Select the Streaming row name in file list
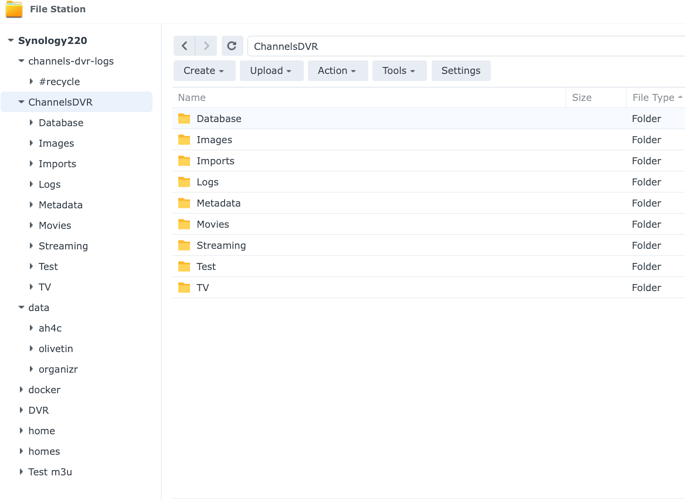685x500 pixels. pyautogui.click(x=221, y=245)
